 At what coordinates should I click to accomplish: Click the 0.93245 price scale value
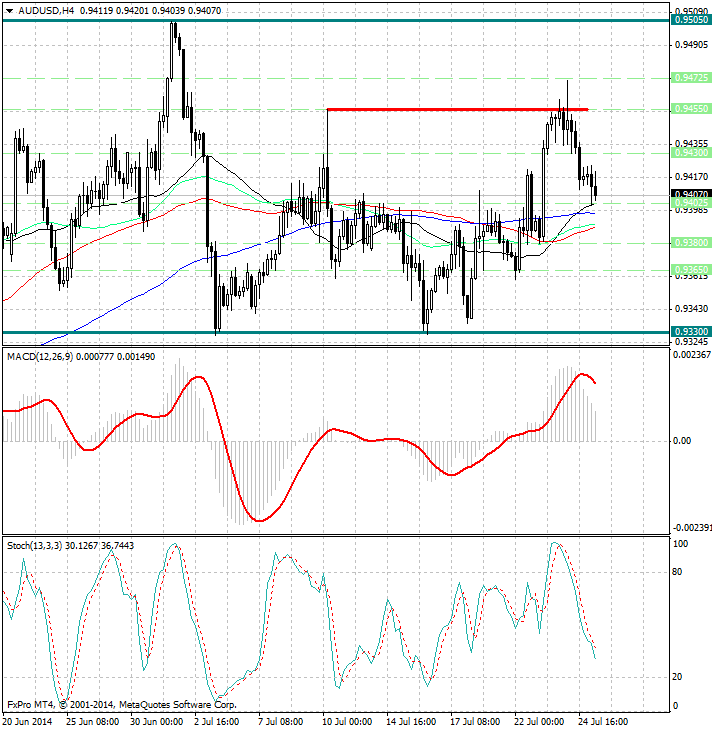pos(692,342)
